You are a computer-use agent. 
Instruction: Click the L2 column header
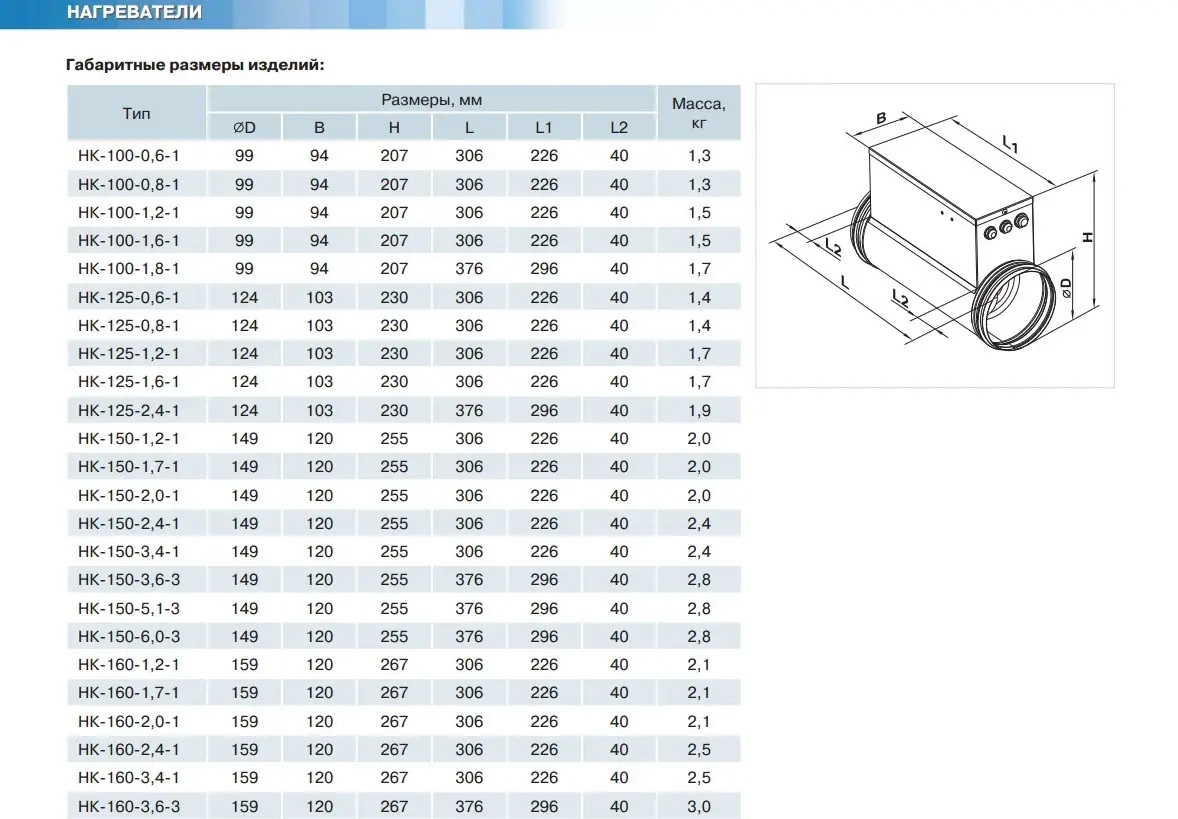click(x=619, y=128)
